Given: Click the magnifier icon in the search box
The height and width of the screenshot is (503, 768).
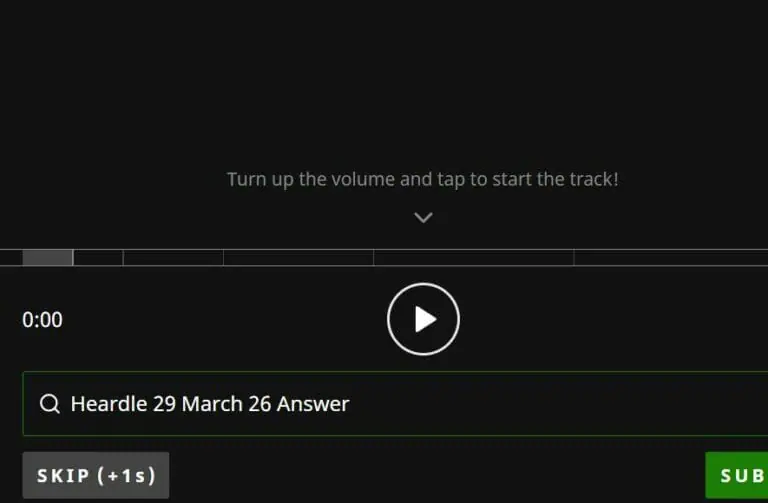Looking at the screenshot, I should click(x=49, y=404).
